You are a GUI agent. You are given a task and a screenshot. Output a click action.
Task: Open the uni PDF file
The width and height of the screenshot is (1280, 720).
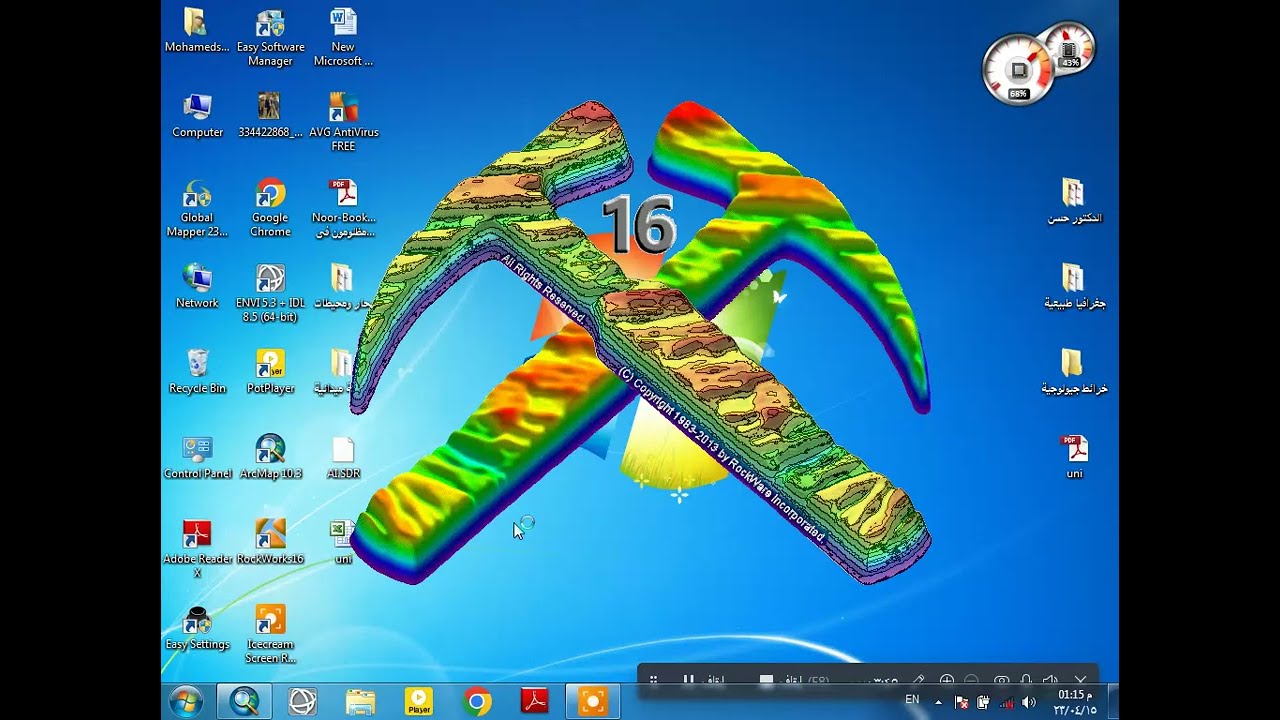[1074, 456]
